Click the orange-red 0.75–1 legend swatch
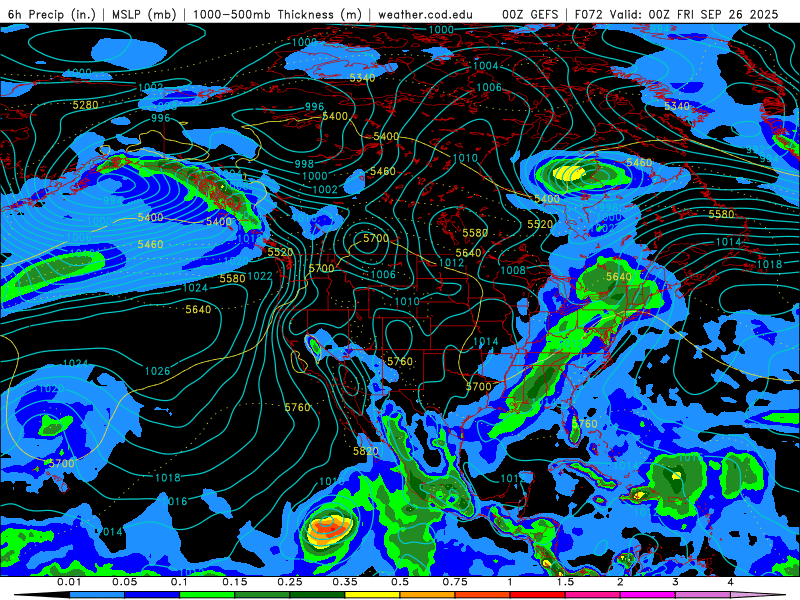This screenshot has width=800, height=600. point(483,595)
